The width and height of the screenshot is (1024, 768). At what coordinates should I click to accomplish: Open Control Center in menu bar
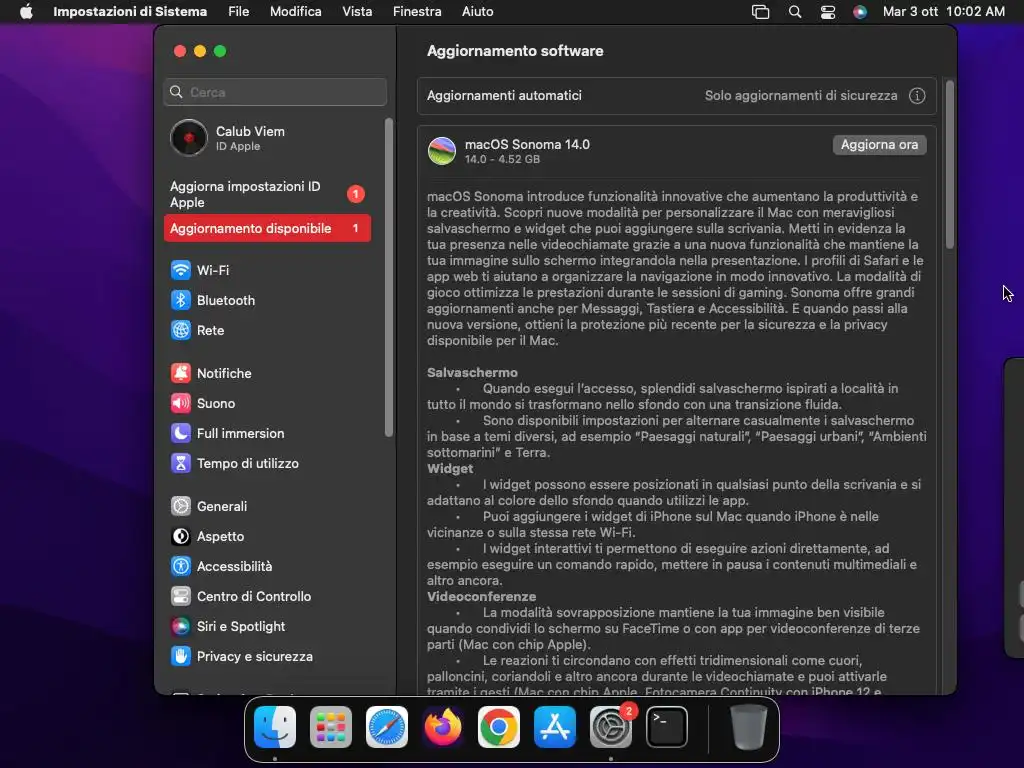827,12
